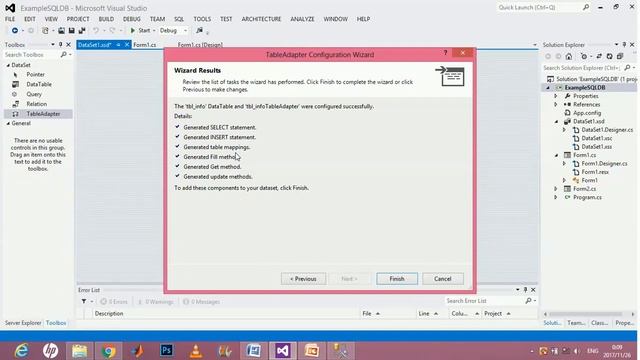This screenshot has height=360, width=640.
Task: Collapse the DataSet group in Toolbox
Action: coord(8,65)
